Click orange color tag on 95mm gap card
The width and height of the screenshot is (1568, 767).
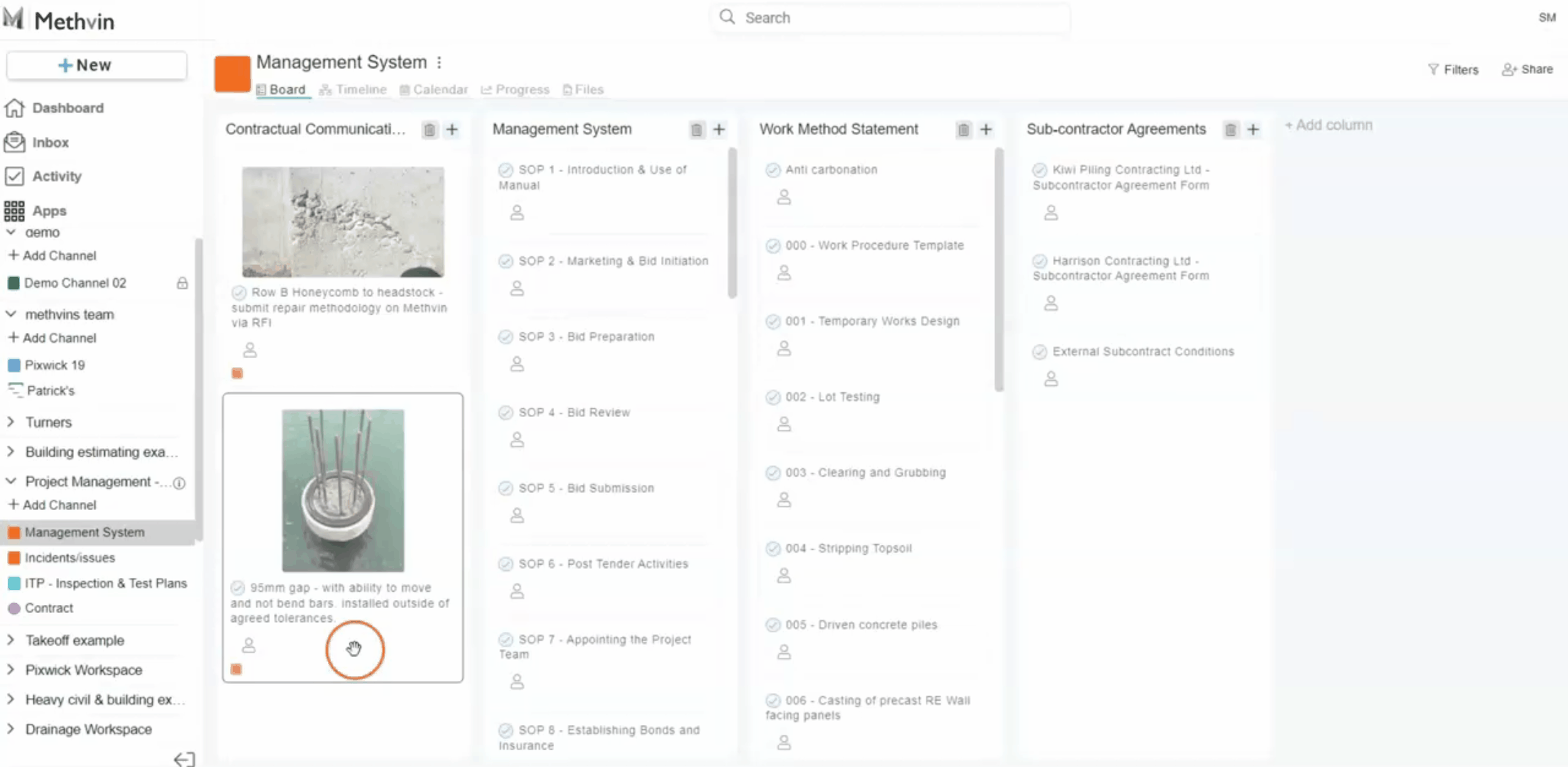(236, 669)
